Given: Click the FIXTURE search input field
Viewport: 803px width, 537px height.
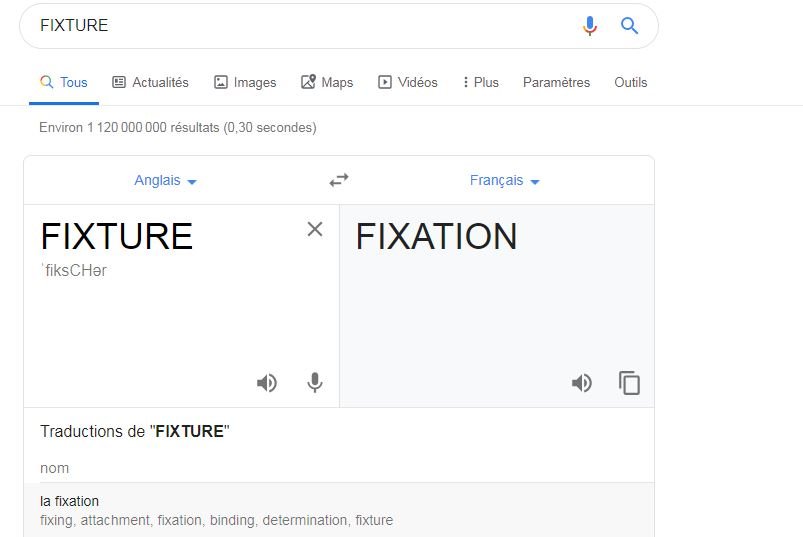Looking at the screenshot, I should (302, 26).
